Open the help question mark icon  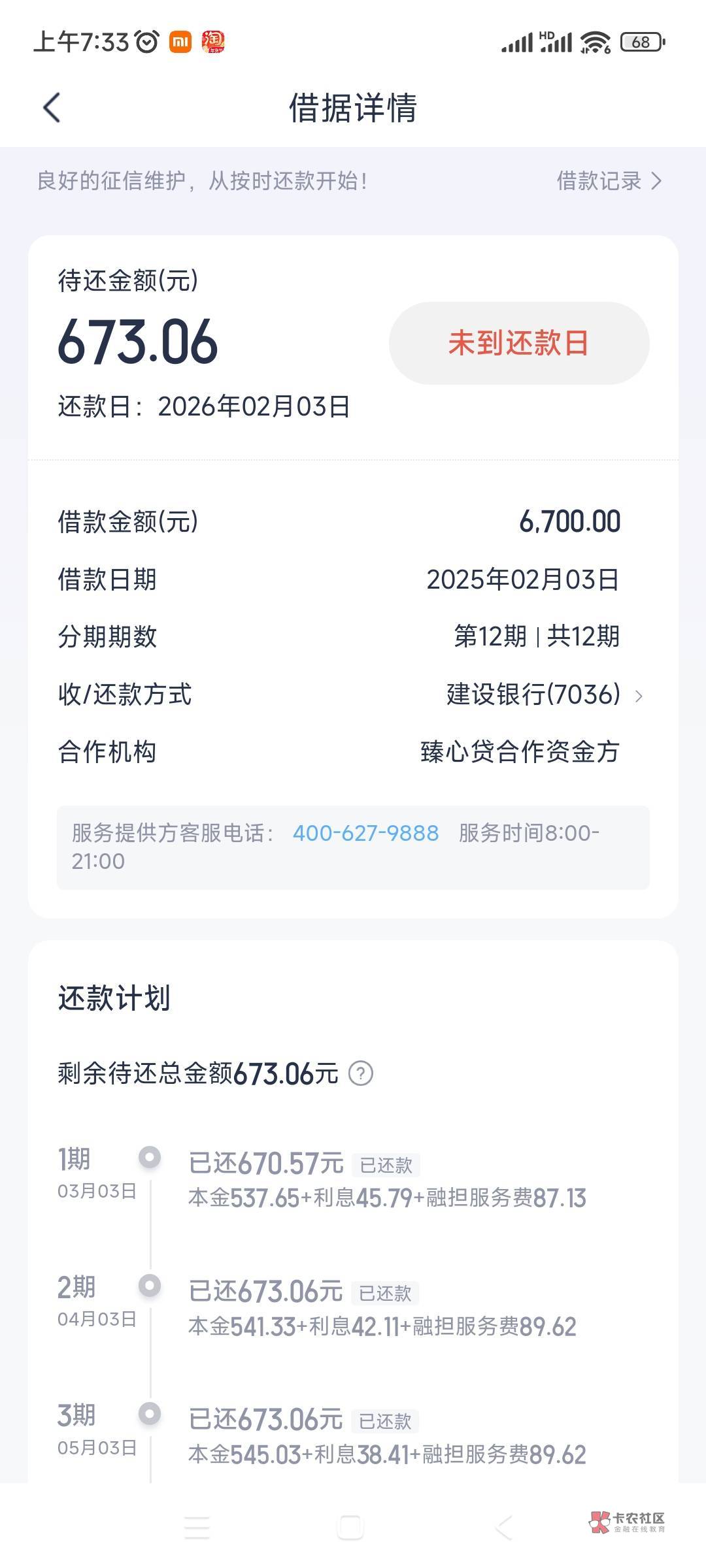(x=360, y=1073)
